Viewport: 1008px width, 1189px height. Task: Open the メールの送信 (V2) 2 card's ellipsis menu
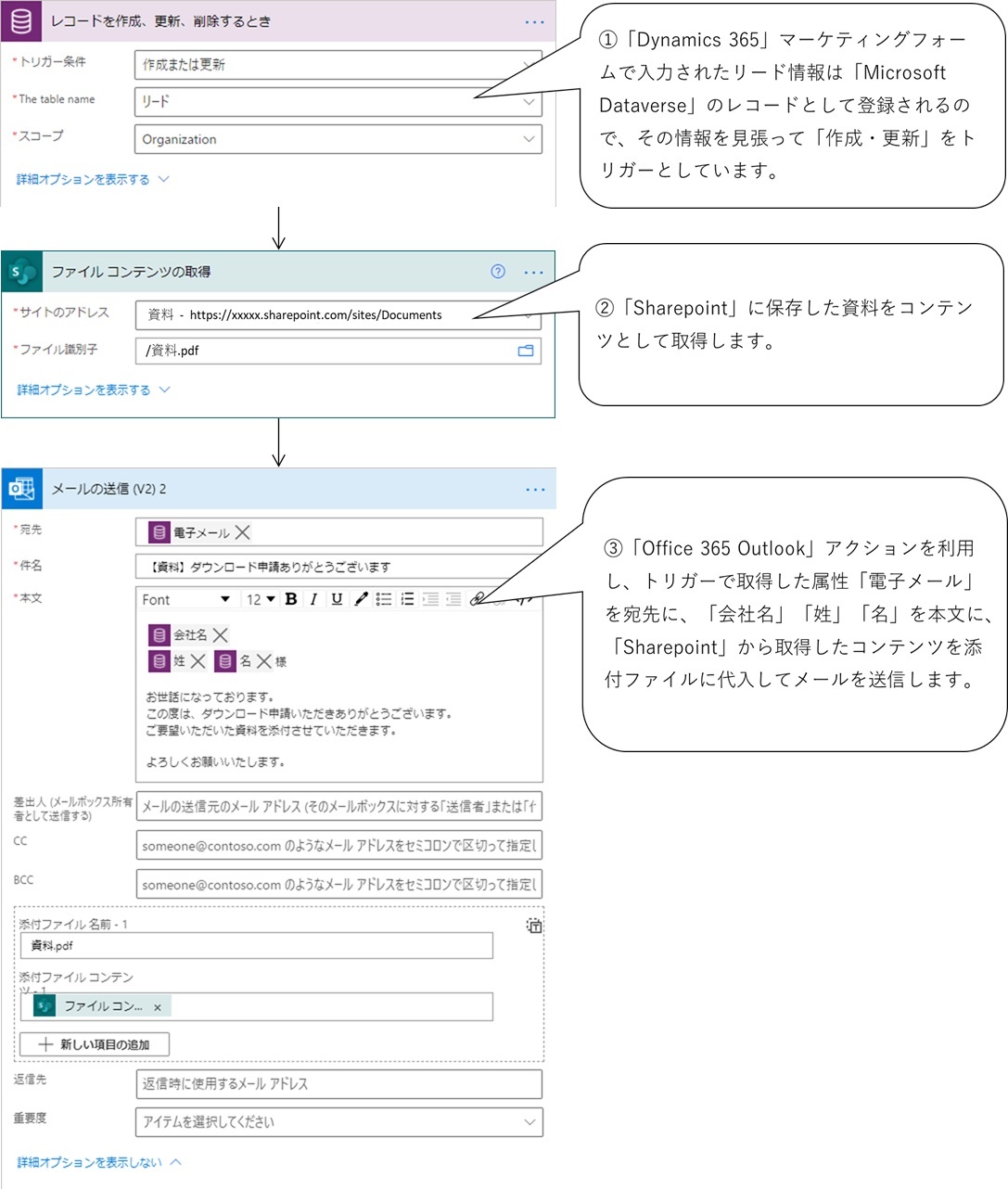pyautogui.click(x=535, y=489)
